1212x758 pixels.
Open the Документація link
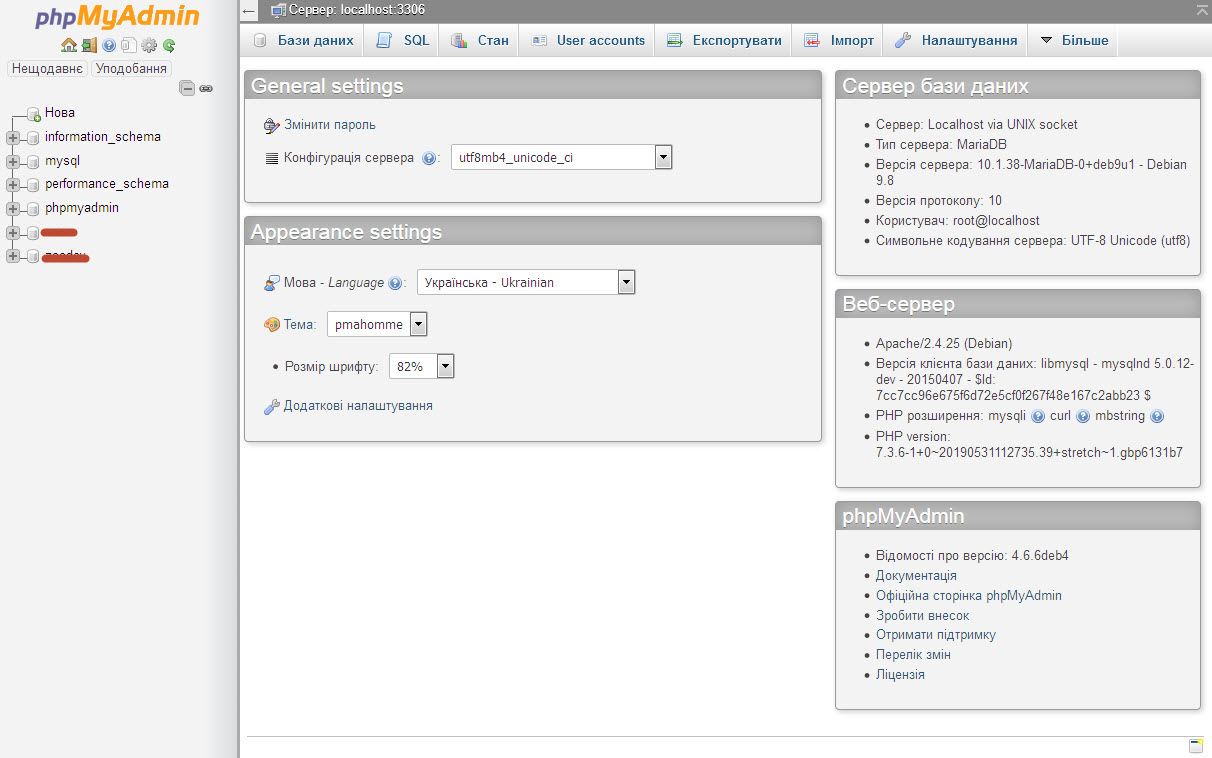click(916, 576)
